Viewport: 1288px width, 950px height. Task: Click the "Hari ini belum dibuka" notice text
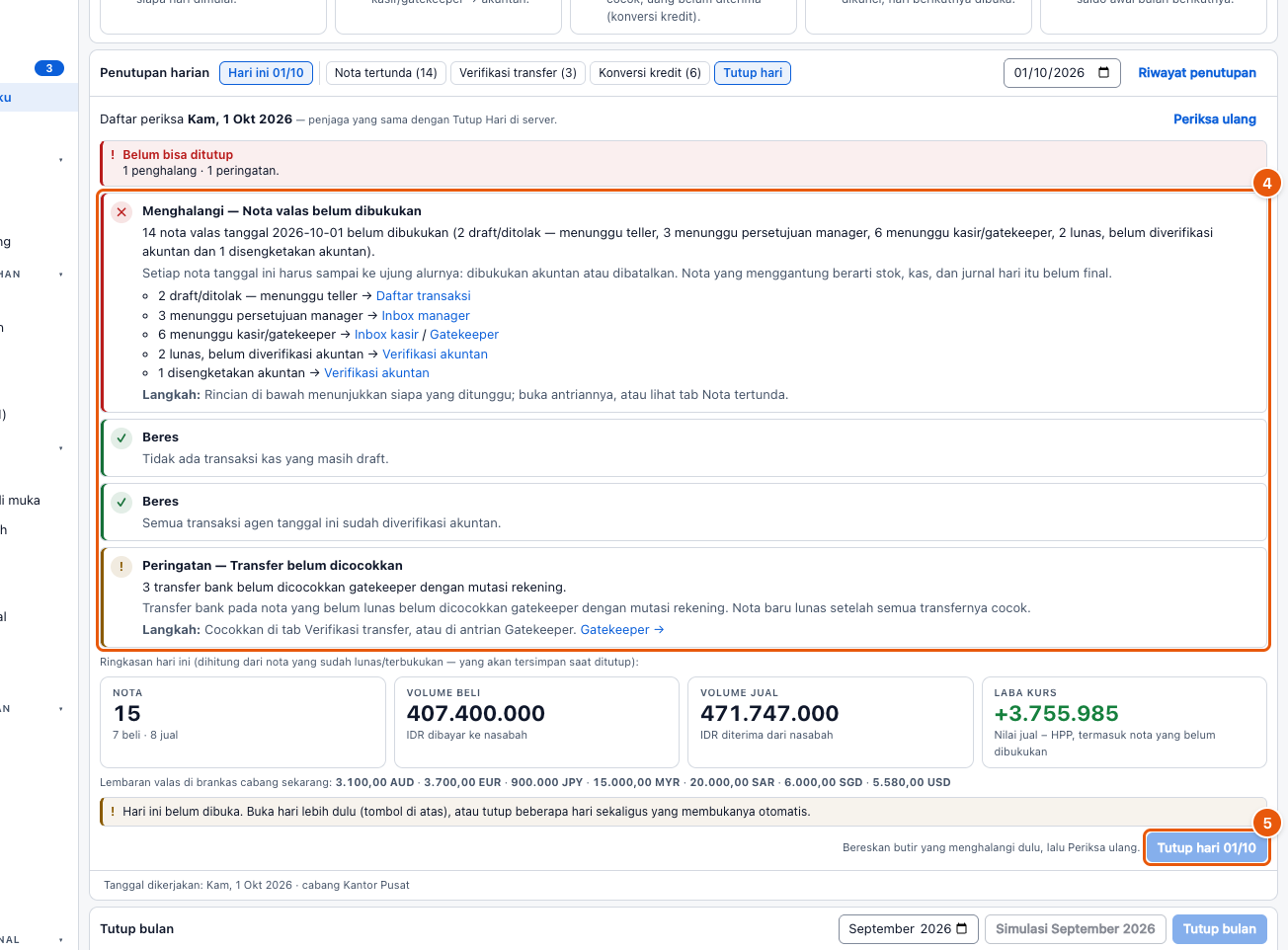coord(466,812)
